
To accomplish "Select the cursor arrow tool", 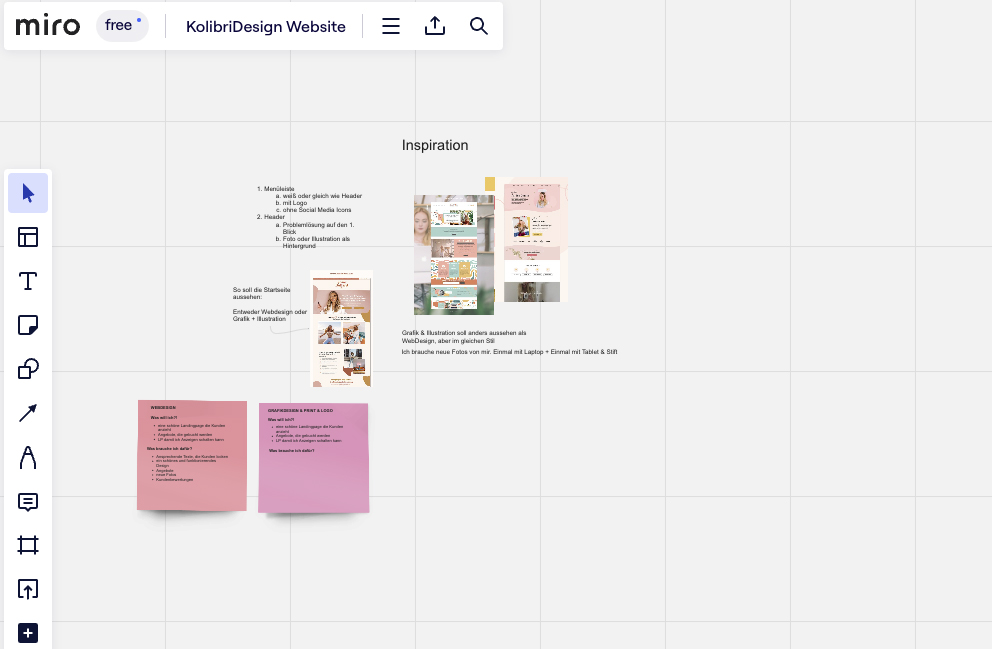I will pyautogui.click(x=28, y=193).
